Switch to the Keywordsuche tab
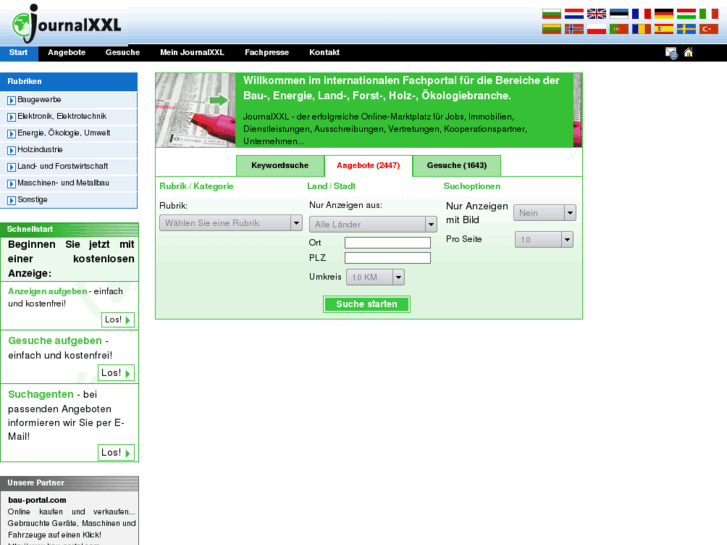Image resolution: width=727 pixels, height=545 pixels. coord(280,166)
